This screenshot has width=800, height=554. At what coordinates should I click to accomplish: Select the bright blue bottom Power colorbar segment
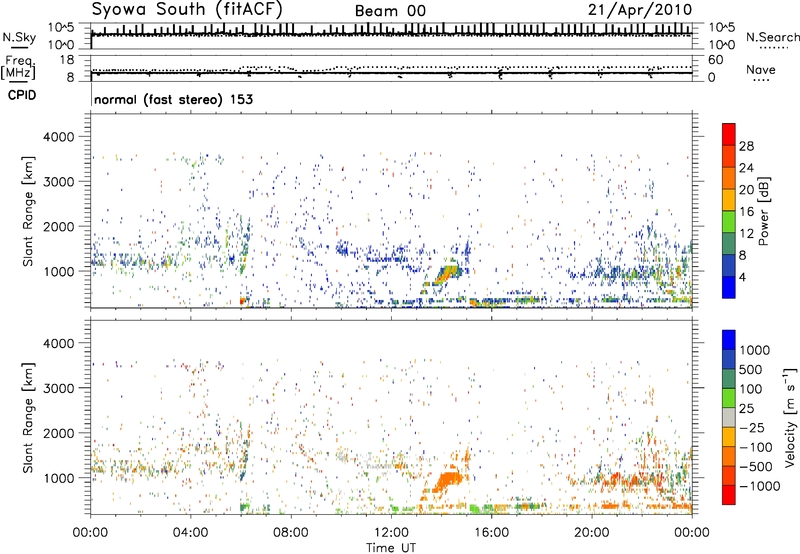(x=729, y=287)
